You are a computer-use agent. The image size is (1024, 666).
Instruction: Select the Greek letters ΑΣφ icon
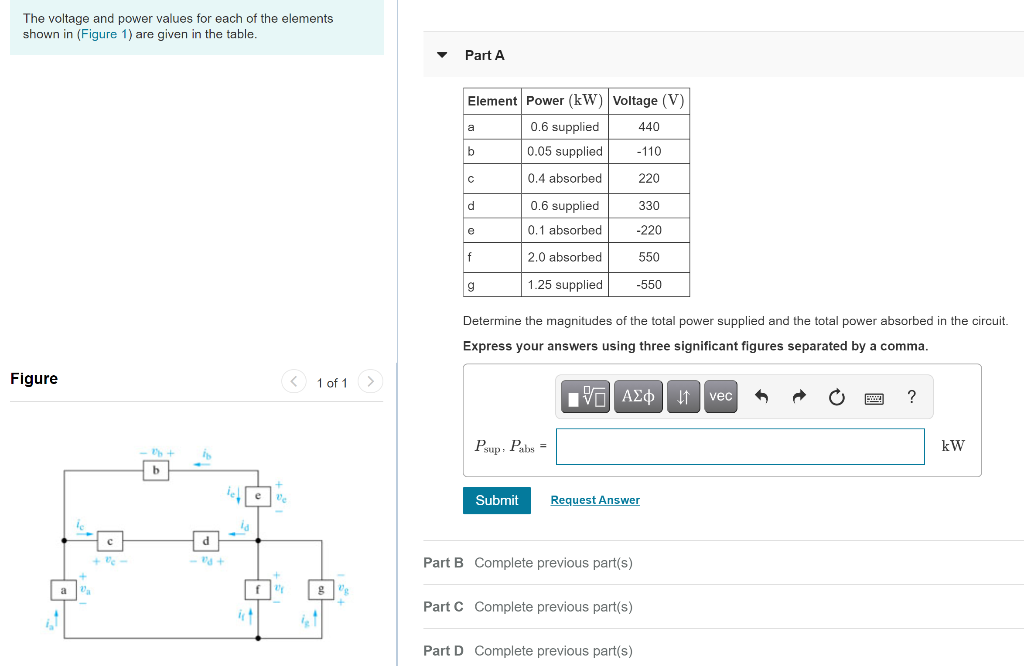[638, 396]
